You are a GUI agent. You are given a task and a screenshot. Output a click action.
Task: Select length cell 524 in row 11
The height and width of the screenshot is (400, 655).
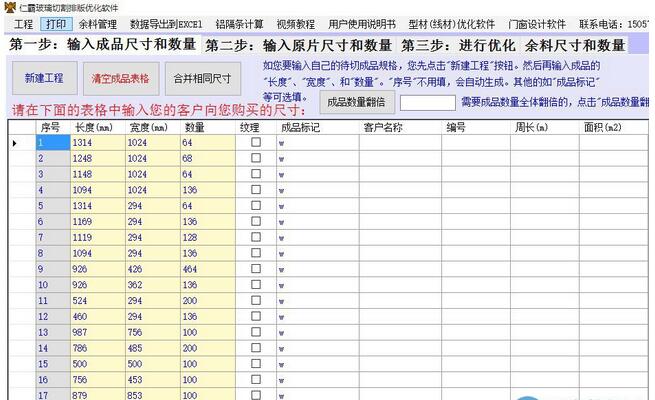coord(98,301)
